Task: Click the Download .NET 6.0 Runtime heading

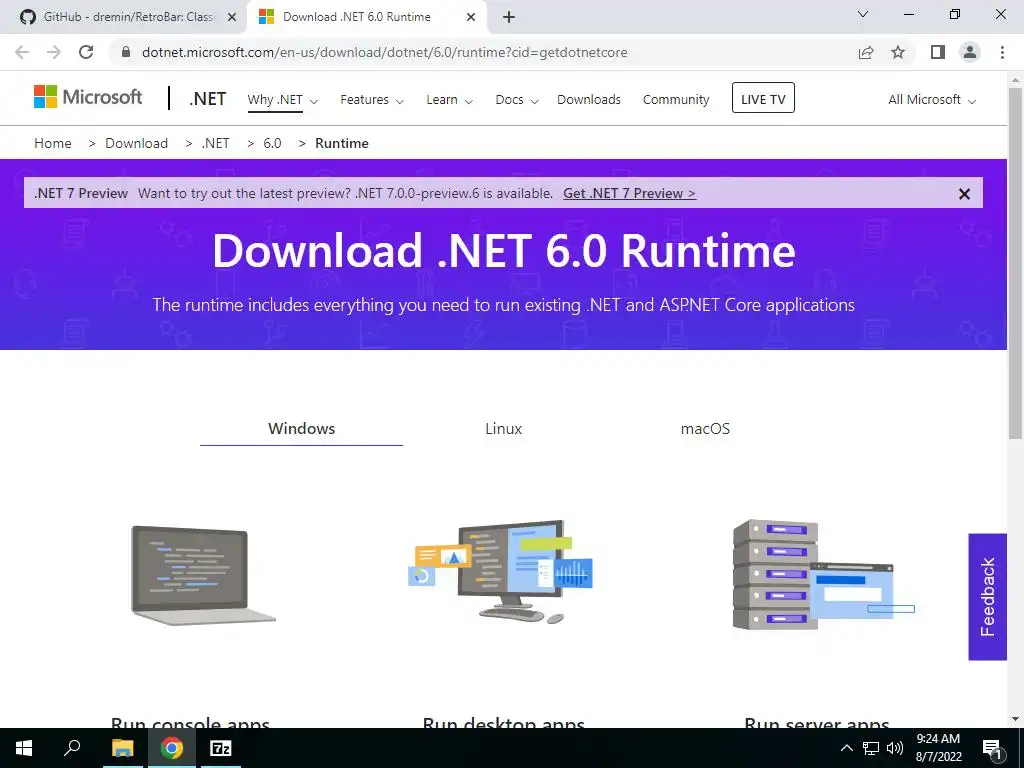Action: click(504, 251)
